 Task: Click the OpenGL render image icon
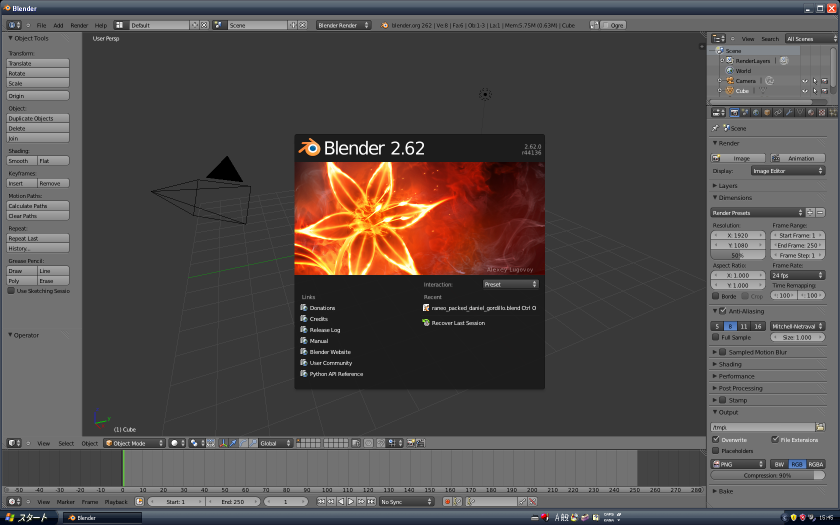tap(410, 443)
